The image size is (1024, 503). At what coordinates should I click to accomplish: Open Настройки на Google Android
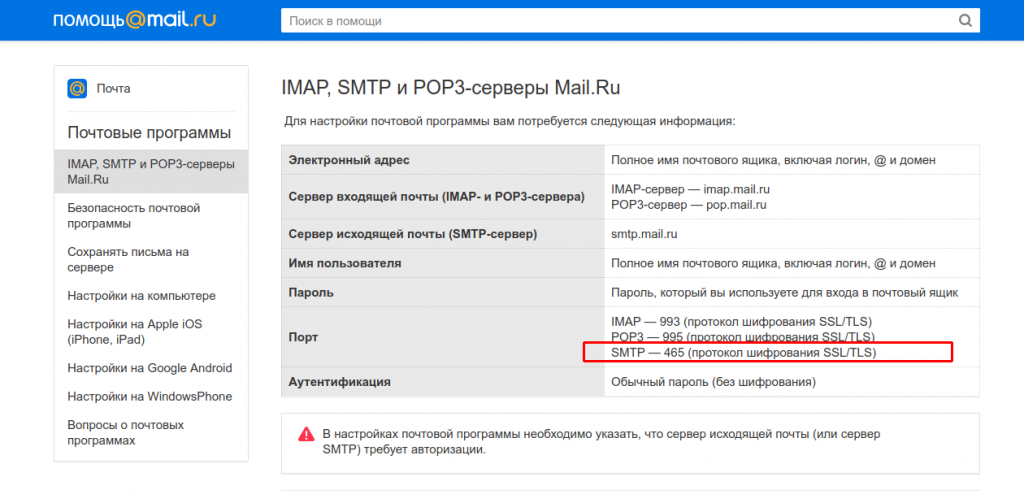click(150, 368)
